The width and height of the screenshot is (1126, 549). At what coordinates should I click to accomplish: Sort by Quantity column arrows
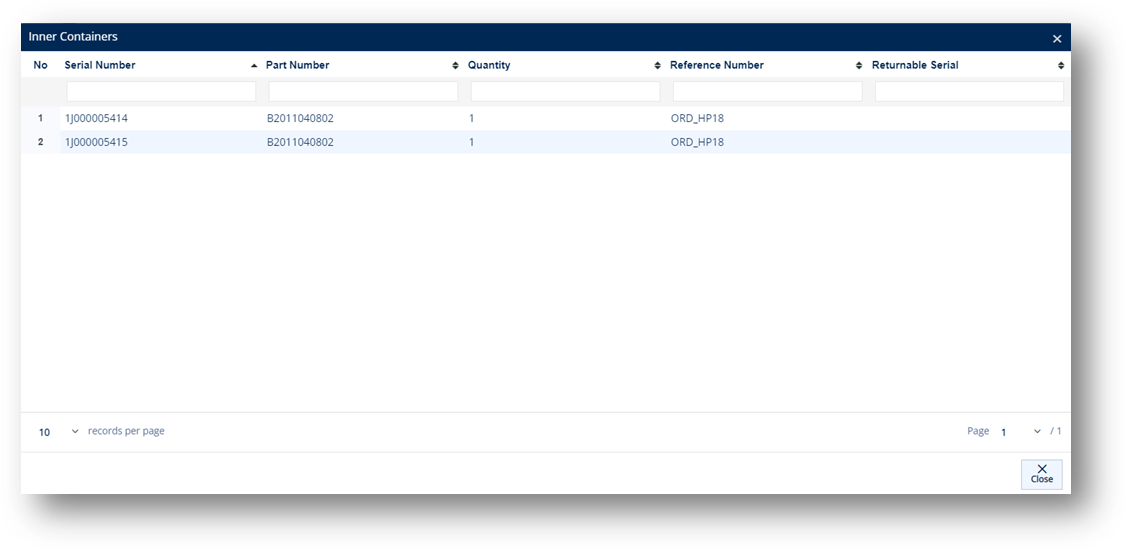(657, 65)
